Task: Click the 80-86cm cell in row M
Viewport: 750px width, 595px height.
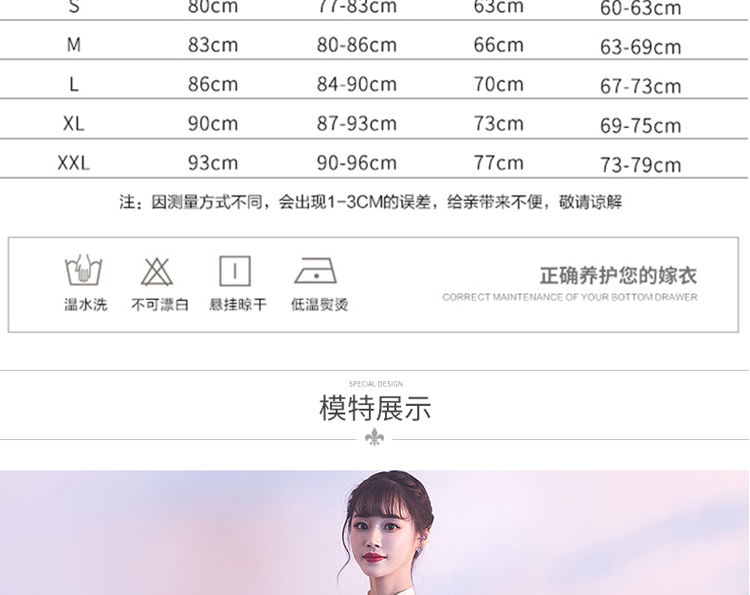Action: tap(357, 44)
